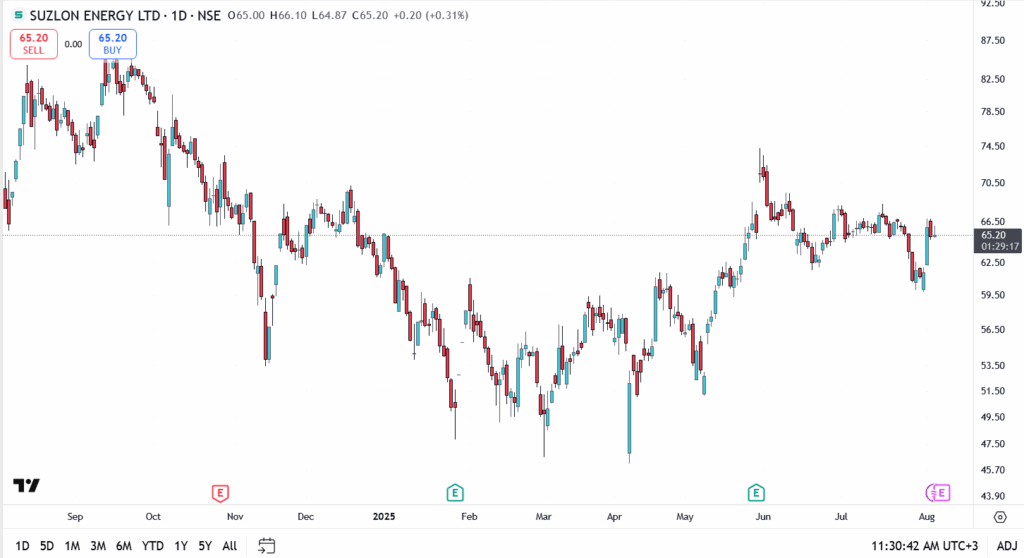This screenshot has height=558, width=1024.
Task: Open the go-to-date calendar icon
Action: tap(266, 546)
